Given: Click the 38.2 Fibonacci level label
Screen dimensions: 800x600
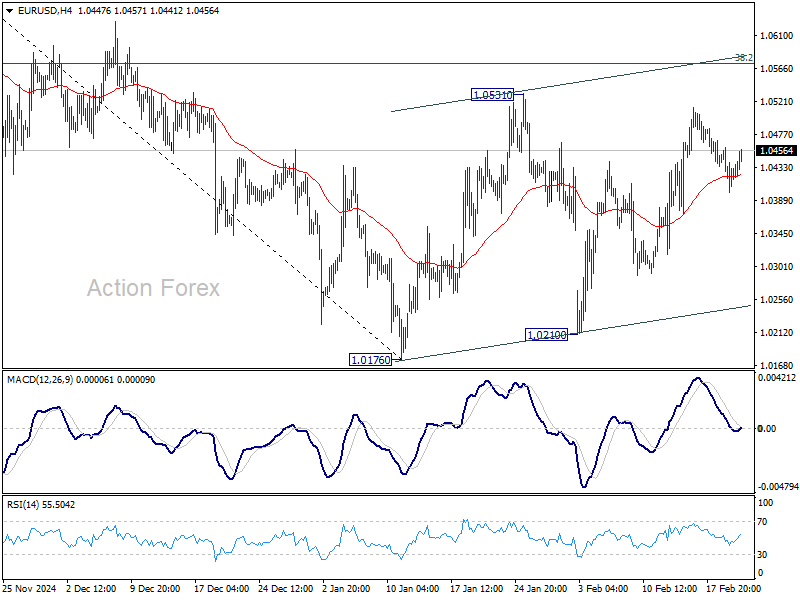Looking at the screenshot, I should click(743, 58).
